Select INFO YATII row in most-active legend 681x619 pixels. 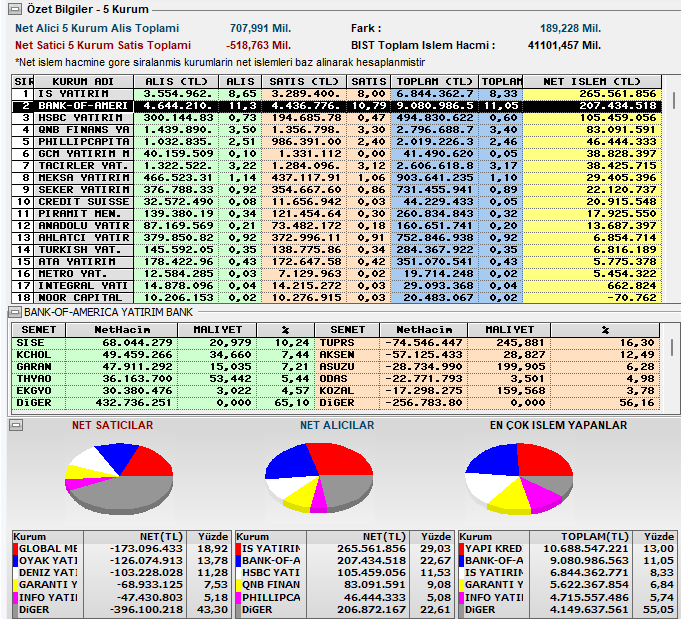click(567, 598)
